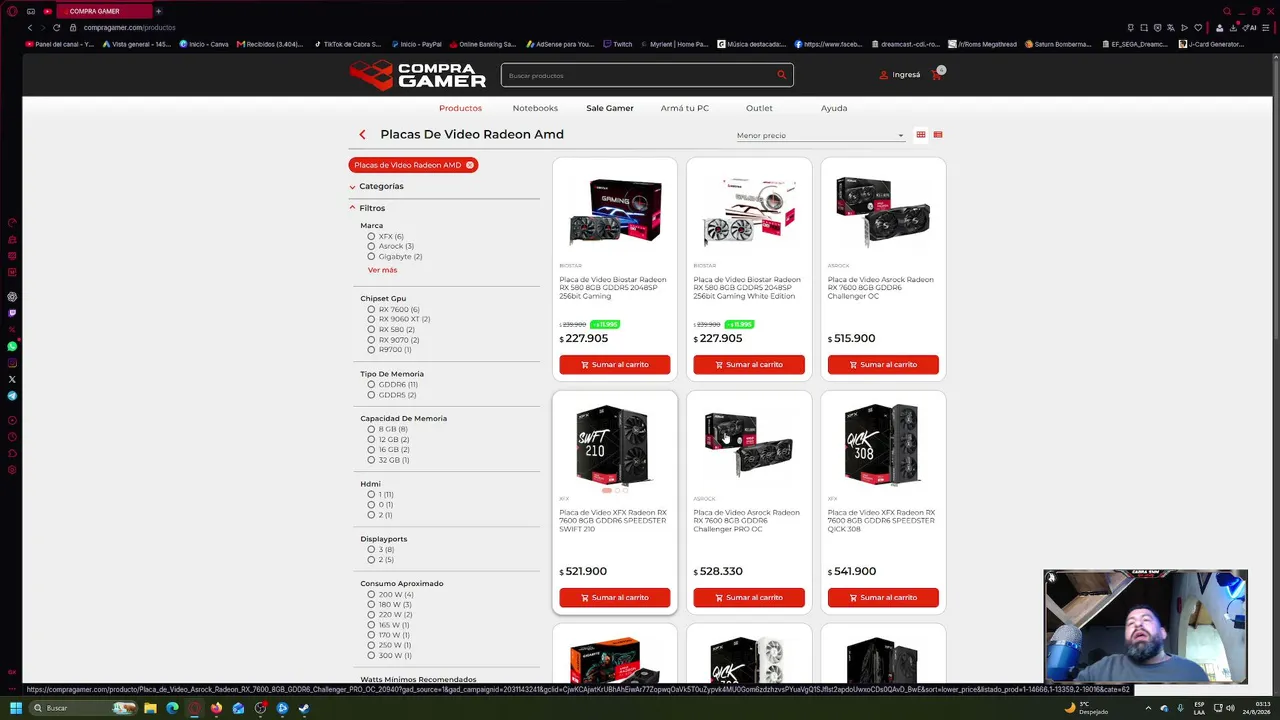Open a new browser tab
The width and height of the screenshot is (1280, 720).
[x=158, y=11]
